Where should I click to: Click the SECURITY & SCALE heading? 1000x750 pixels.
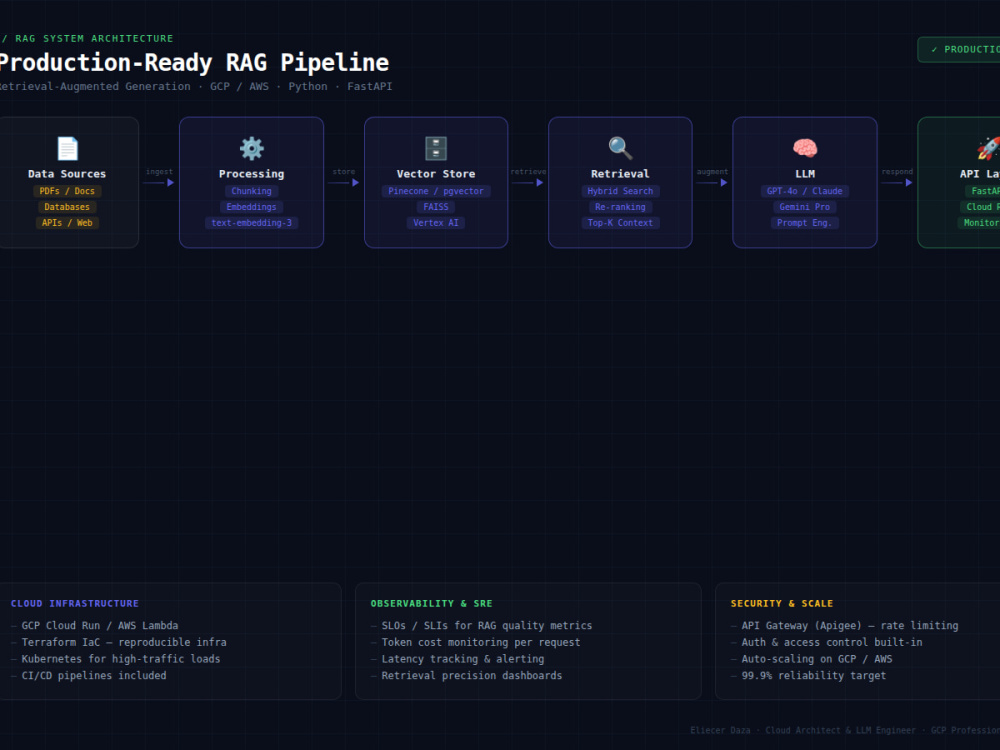[782, 604]
